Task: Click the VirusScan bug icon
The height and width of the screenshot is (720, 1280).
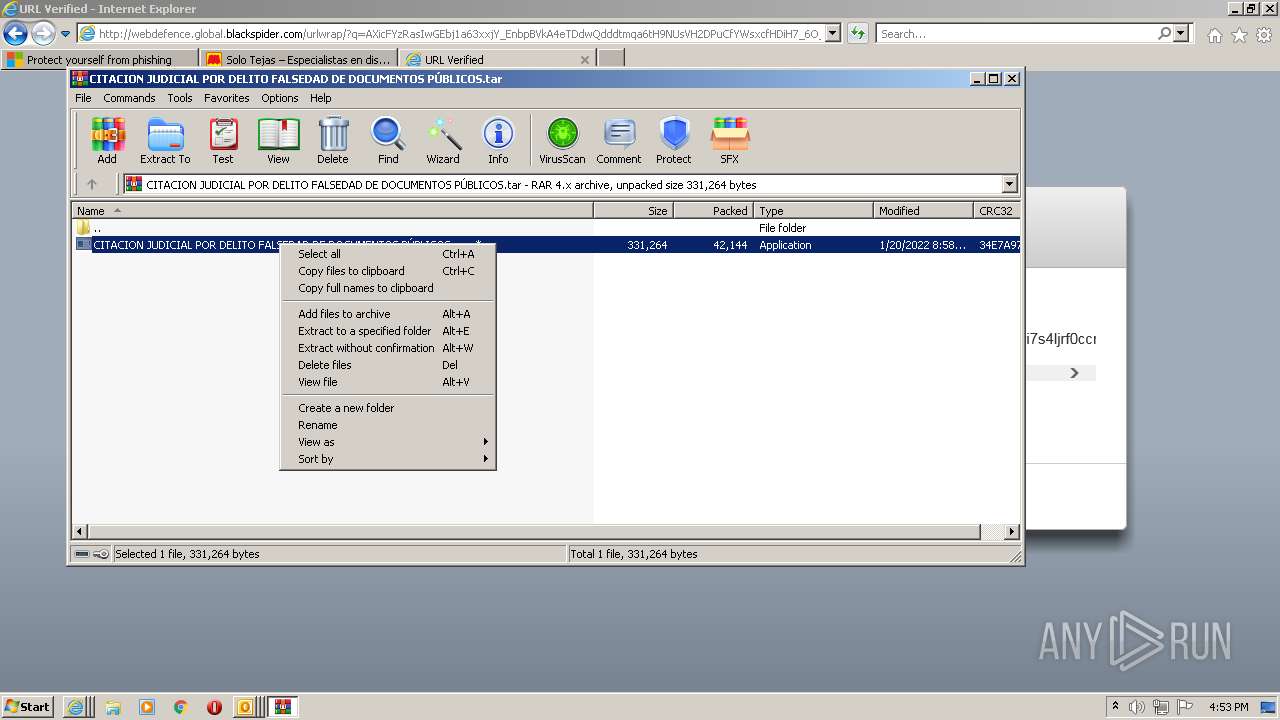Action: click(x=562, y=141)
